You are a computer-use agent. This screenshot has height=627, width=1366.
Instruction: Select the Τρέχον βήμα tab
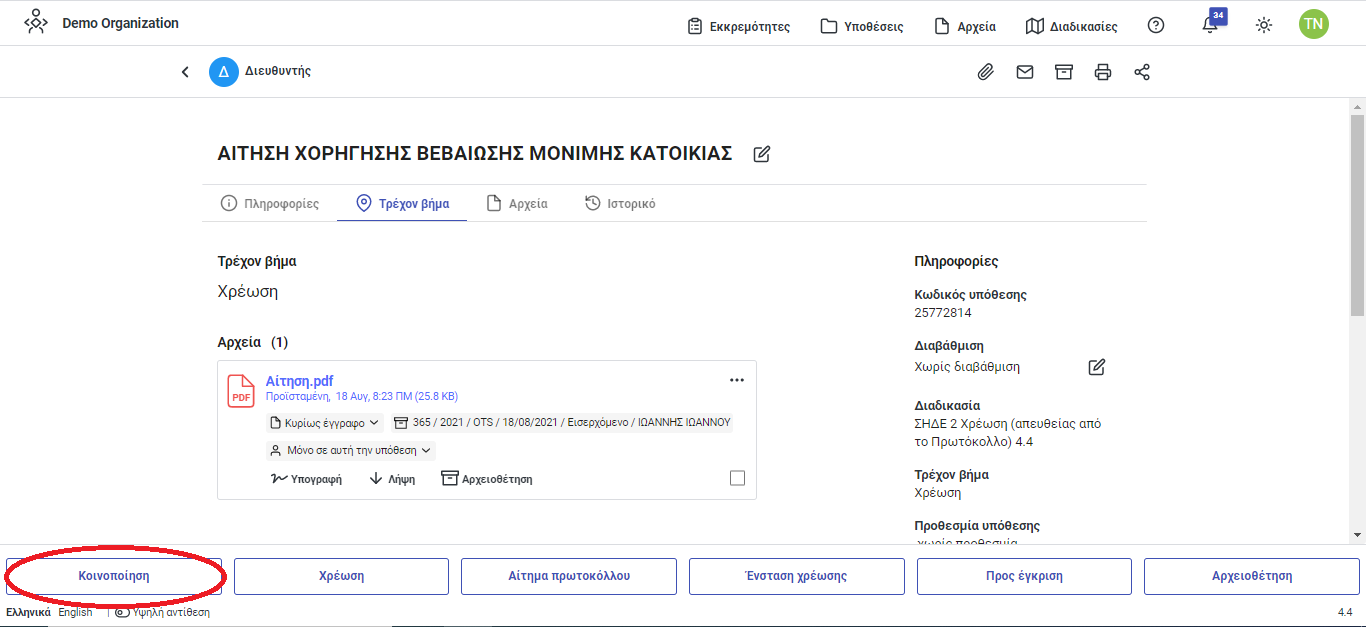point(402,203)
